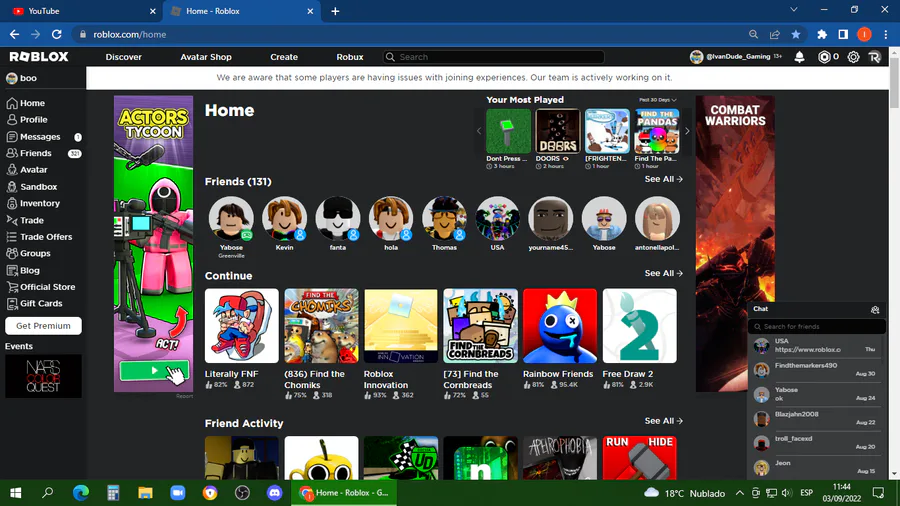Open Home in the left sidebar
The image size is (900, 506).
pyautogui.click(x=26, y=103)
